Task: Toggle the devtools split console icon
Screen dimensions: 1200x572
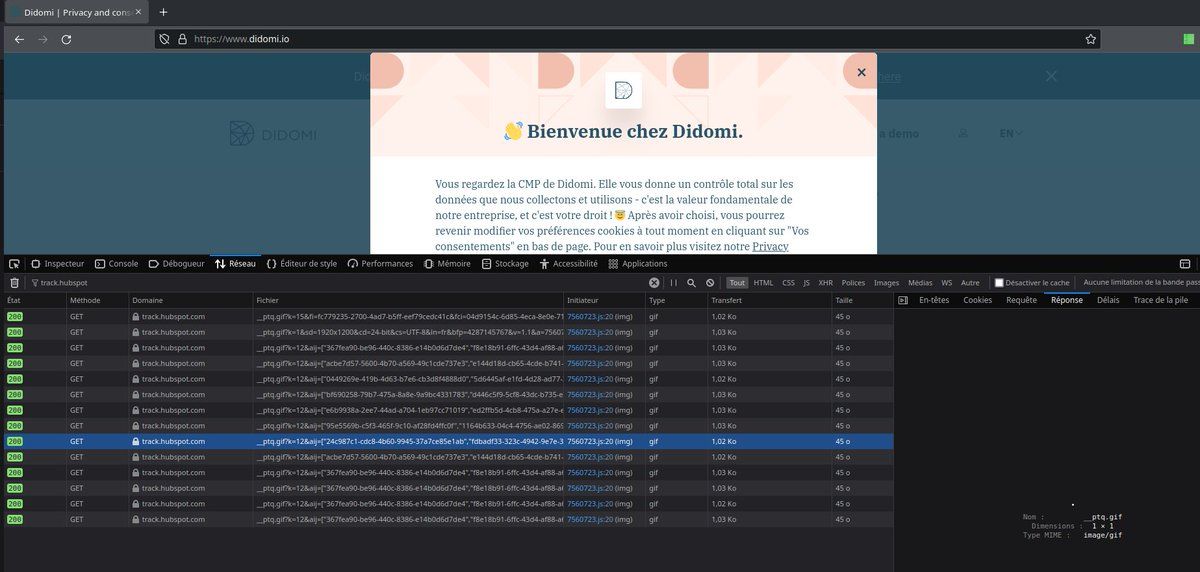Action: tap(1185, 264)
